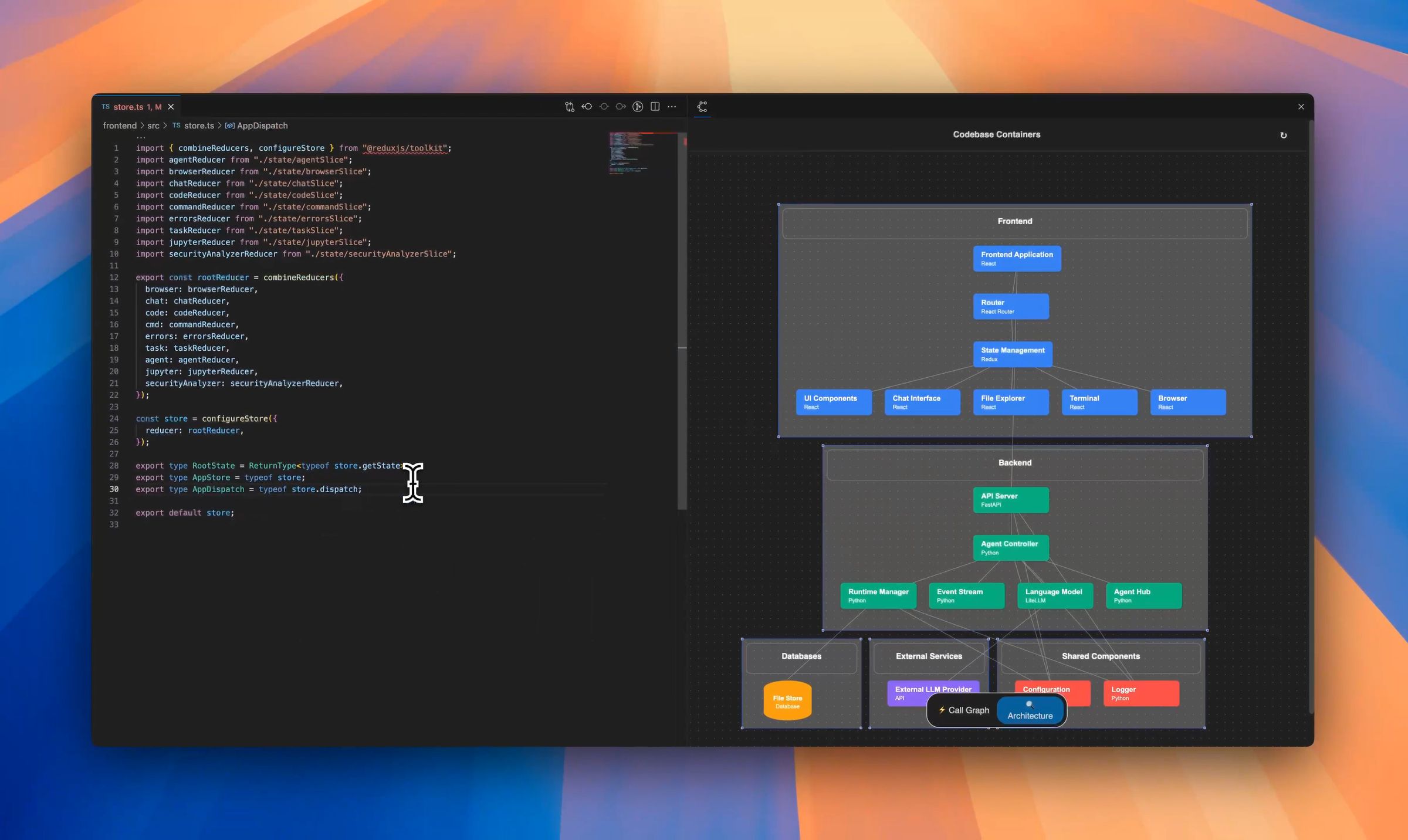Click the previous change icon
Image resolution: width=1408 pixels, height=840 pixels.
click(x=604, y=106)
